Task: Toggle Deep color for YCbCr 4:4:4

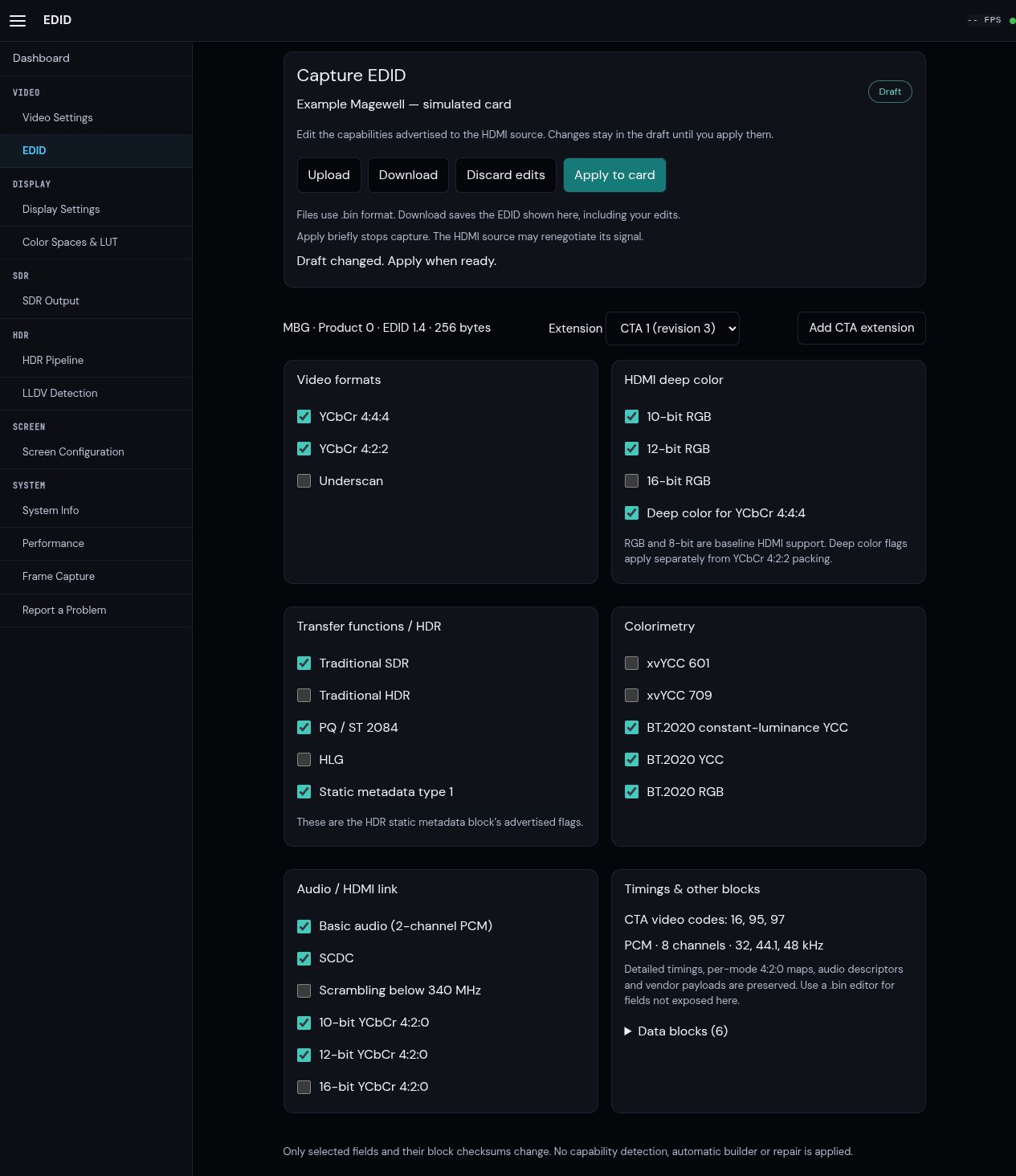Action: pyautogui.click(x=631, y=513)
